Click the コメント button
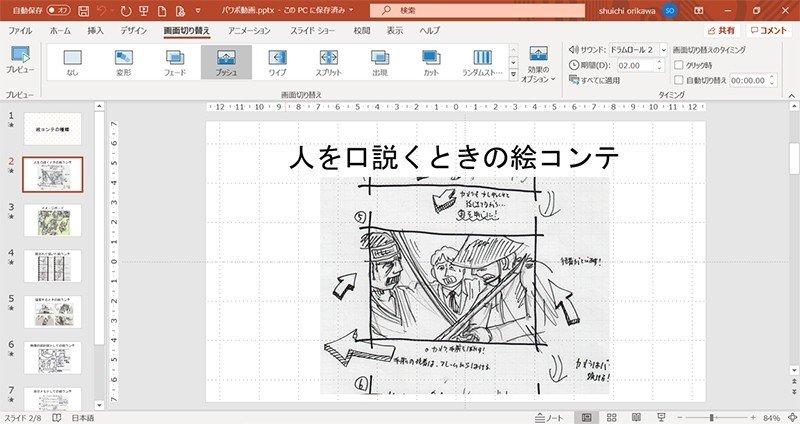The height and width of the screenshot is (424, 800). coord(769,31)
